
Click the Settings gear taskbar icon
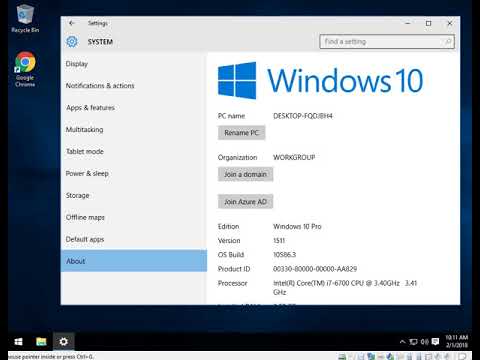[63, 342]
